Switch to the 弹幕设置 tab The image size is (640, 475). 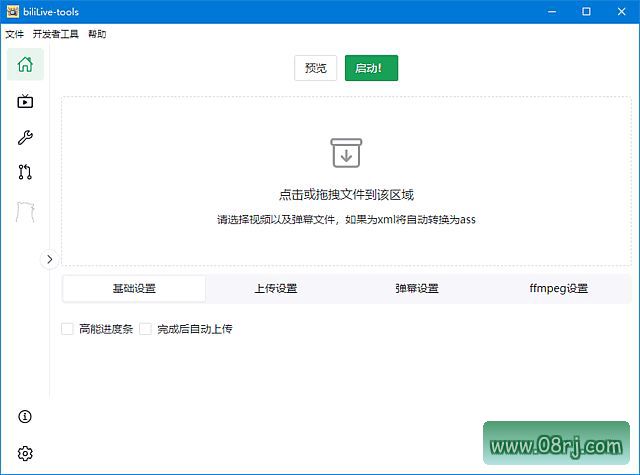[x=417, y=289]
